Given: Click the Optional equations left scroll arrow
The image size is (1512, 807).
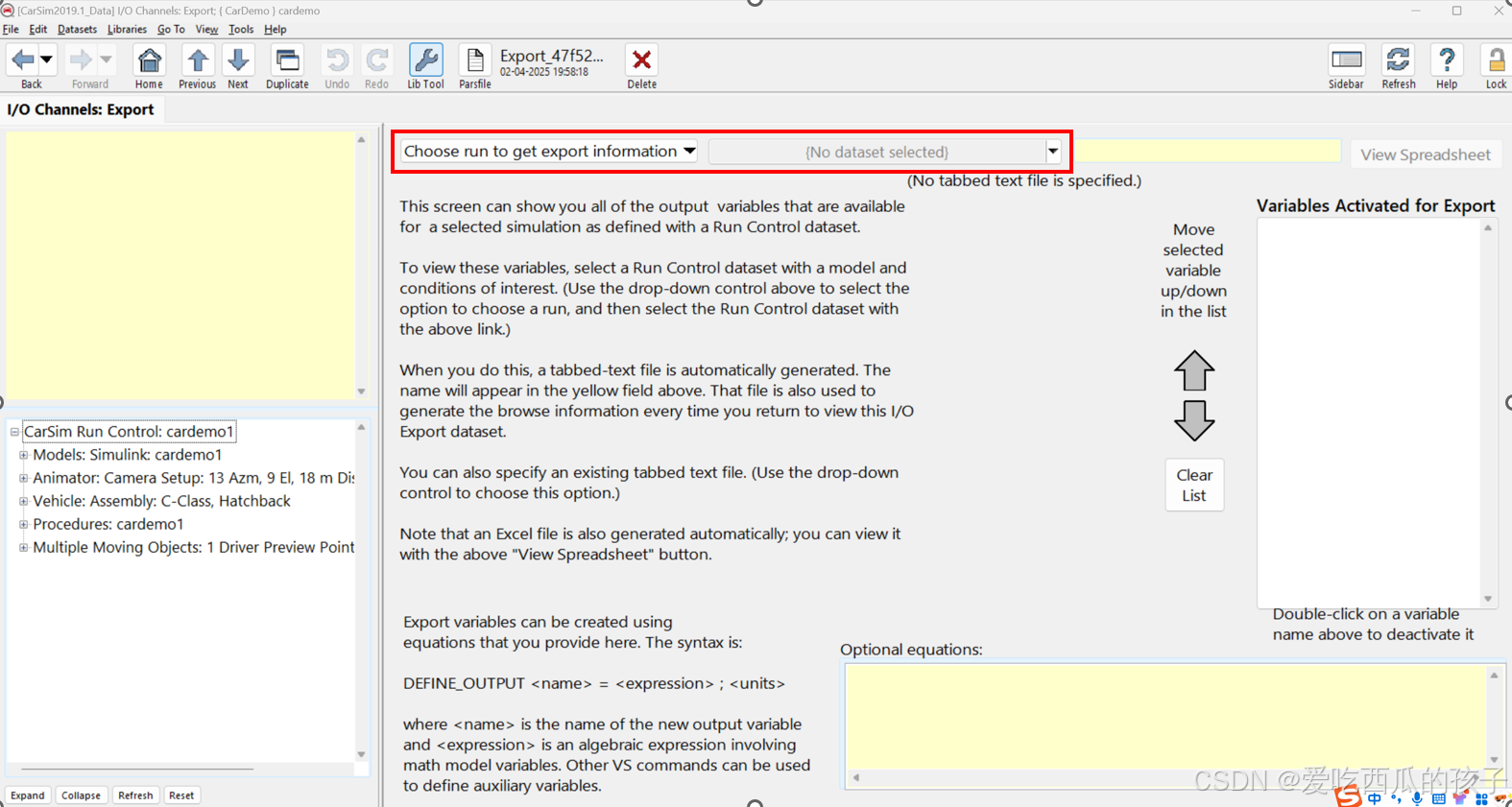Looking at the screenshot, I should coord(856,778).
